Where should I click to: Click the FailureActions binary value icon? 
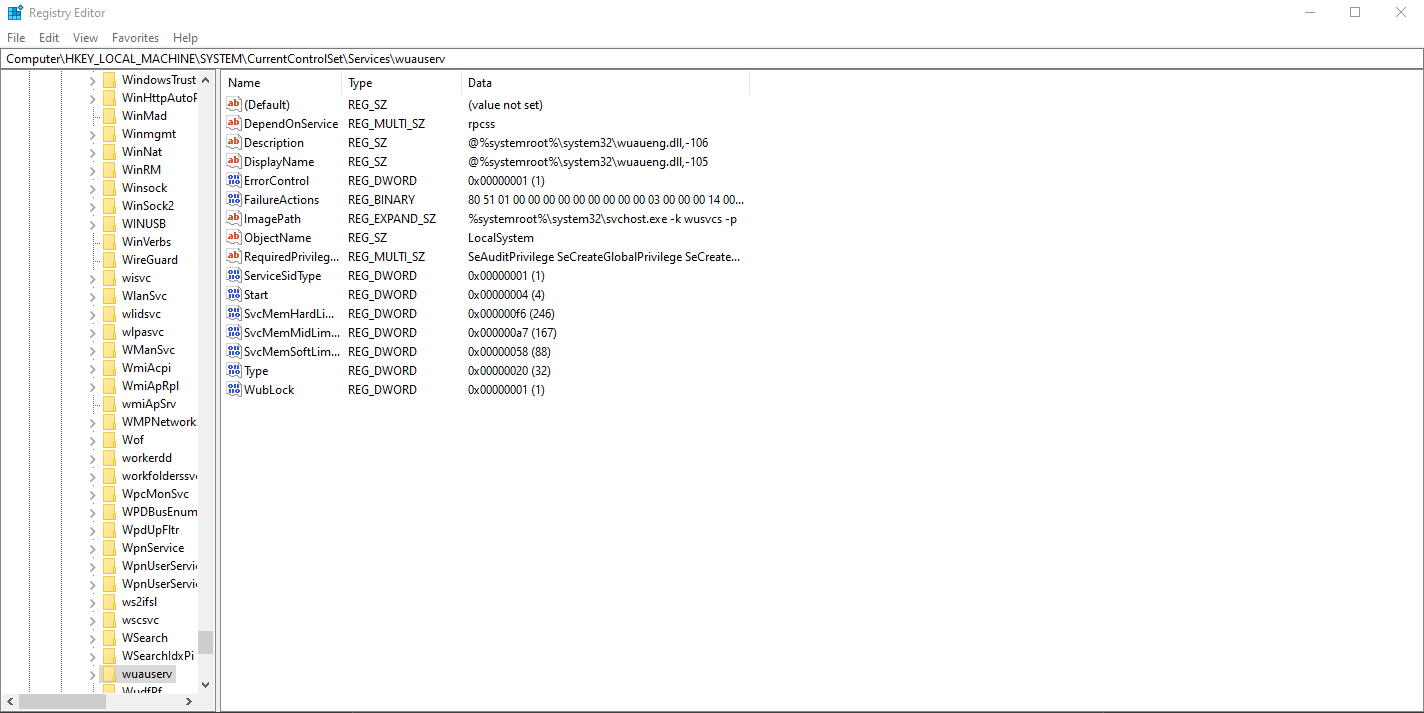pyautogui.click(x=234, y=200)
